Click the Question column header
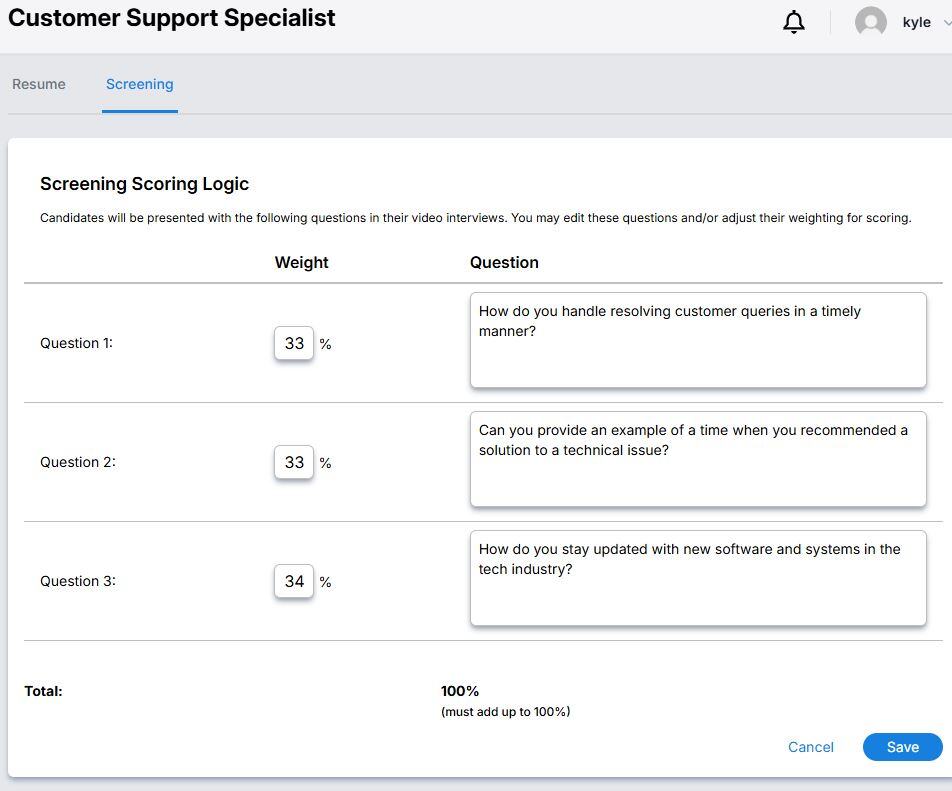 point(504,262)
